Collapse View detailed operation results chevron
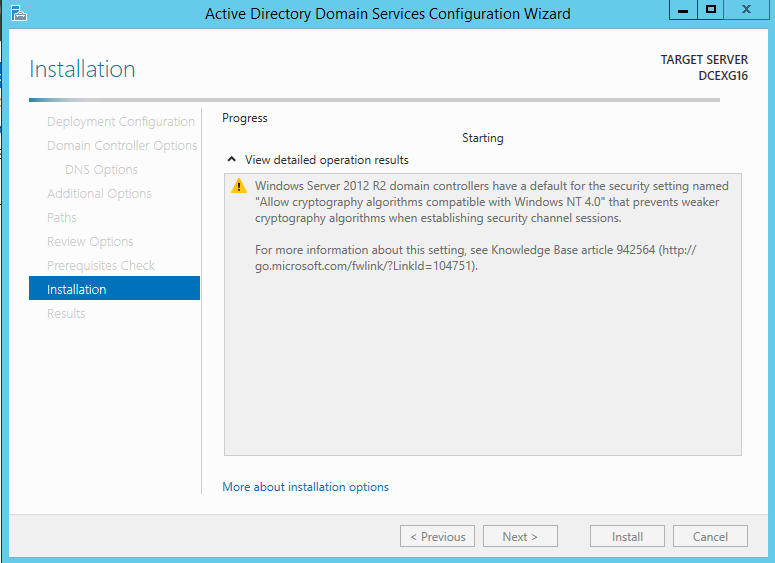The height and width of the screenshot is (563, 775). point(231,159)
